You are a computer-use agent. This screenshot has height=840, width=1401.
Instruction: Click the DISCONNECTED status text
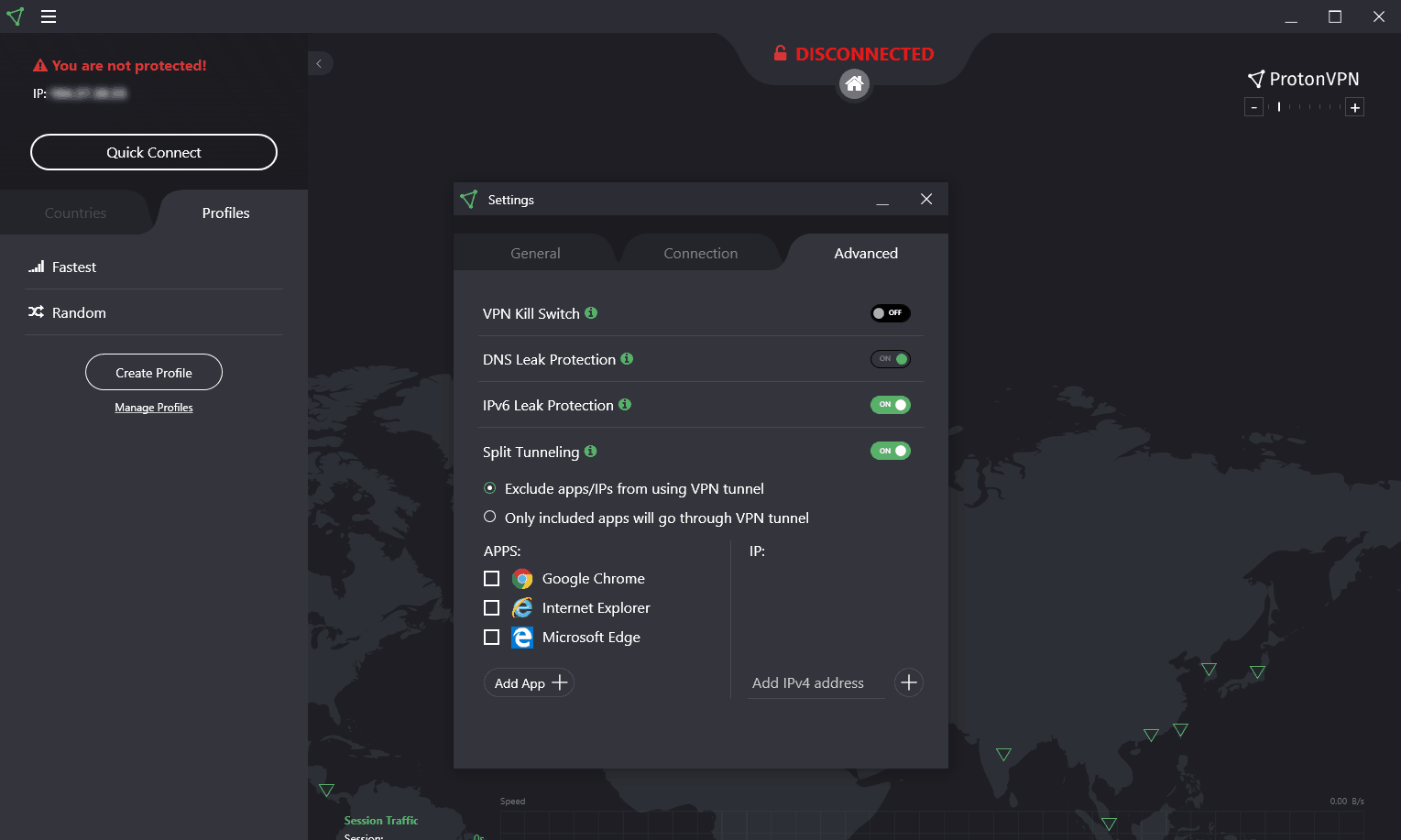click(x=865, y=54)
